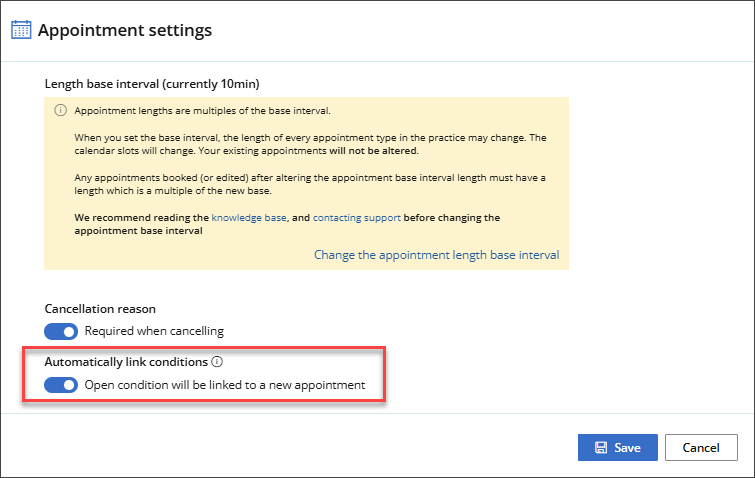Save the appointment settings

(618, 448)
